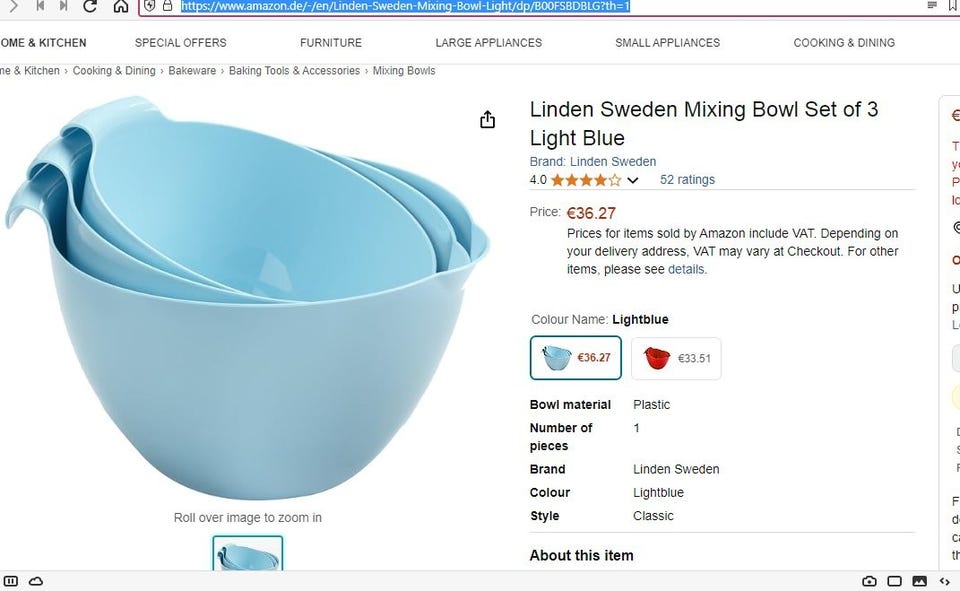Go to the browser home page
The height and width of the screenshot is (591, 960).
coord(121,6)
